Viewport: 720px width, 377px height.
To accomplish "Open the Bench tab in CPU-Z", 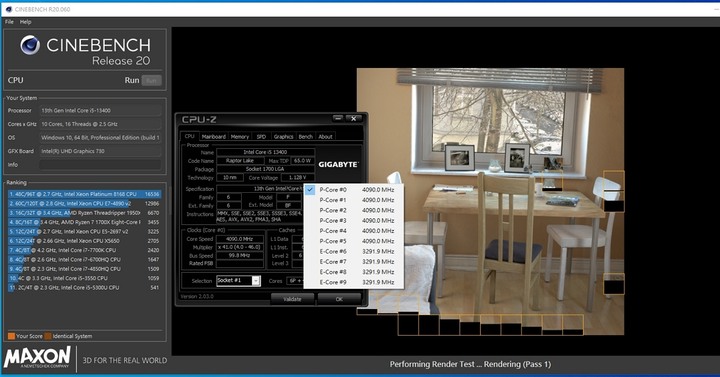I will pyautogui.click(x=305, y=136).
